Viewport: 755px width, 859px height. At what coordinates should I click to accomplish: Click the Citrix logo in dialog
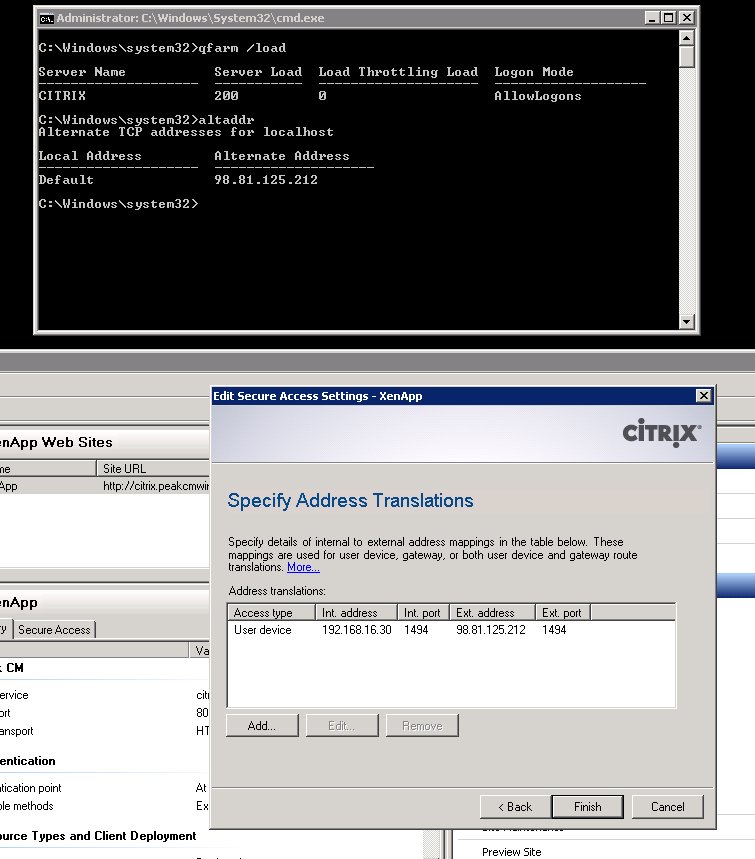coord(662,433)
